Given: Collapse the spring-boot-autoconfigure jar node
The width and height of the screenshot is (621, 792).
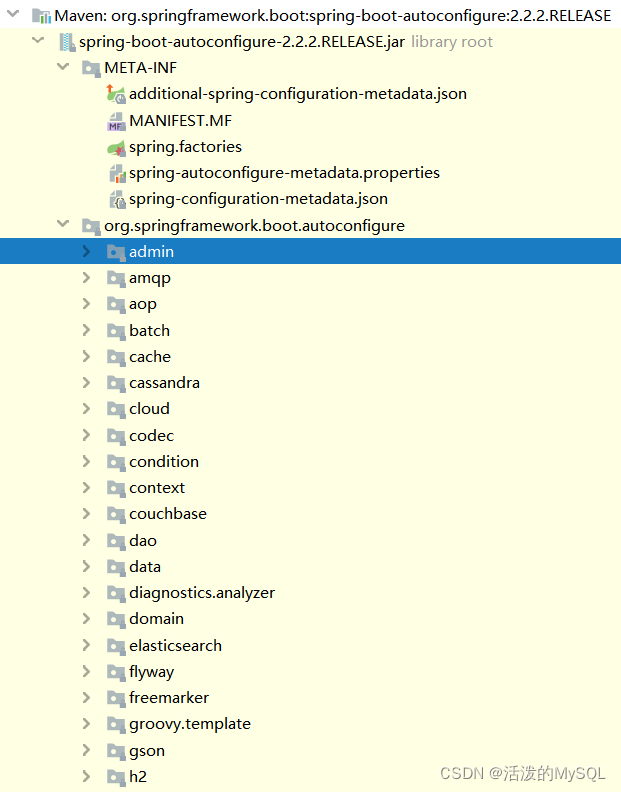Looking at the screenshot, I should [x=38, y=40].
